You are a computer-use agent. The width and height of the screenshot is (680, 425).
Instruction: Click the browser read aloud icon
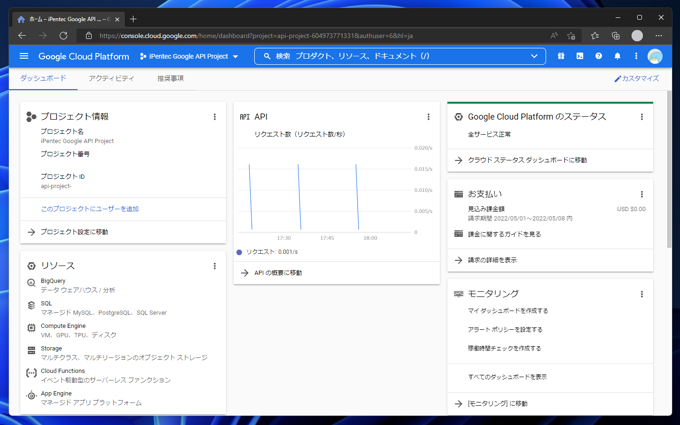pos(554,36)
